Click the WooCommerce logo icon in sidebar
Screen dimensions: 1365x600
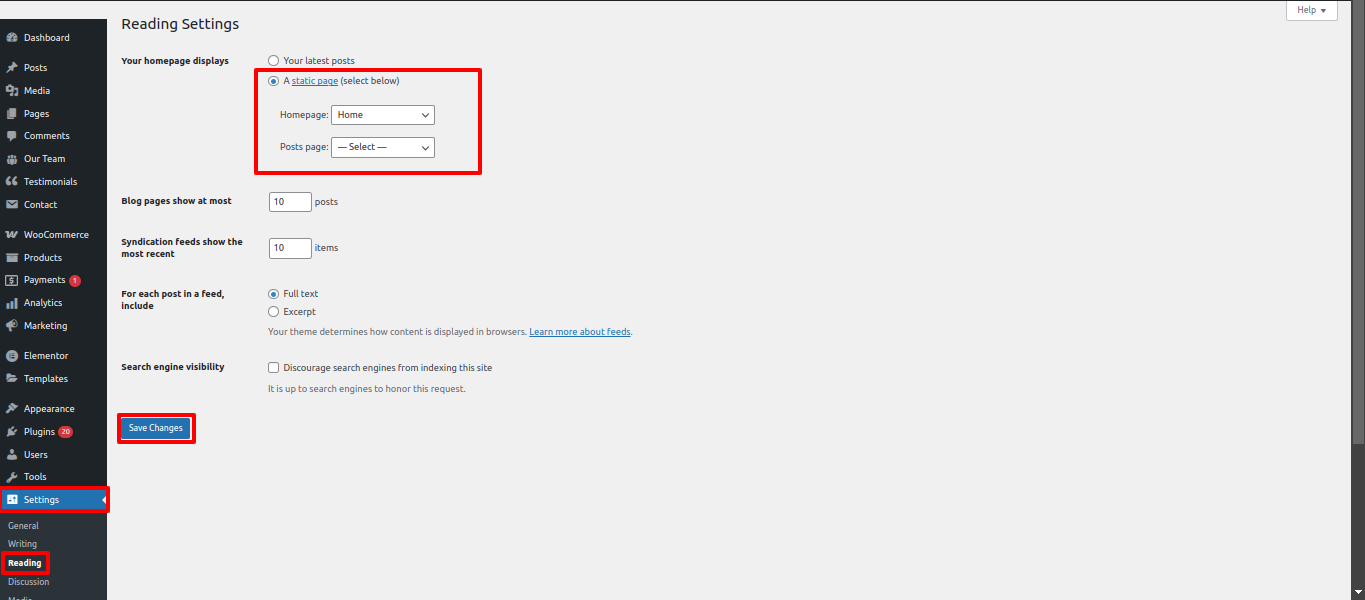coord(12,235)
